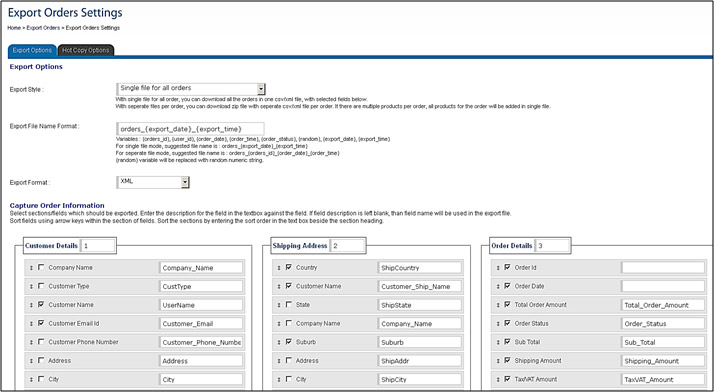Click the ShipState description field
This screenshot has width=714, height=392.
click(x=420, y=305)
